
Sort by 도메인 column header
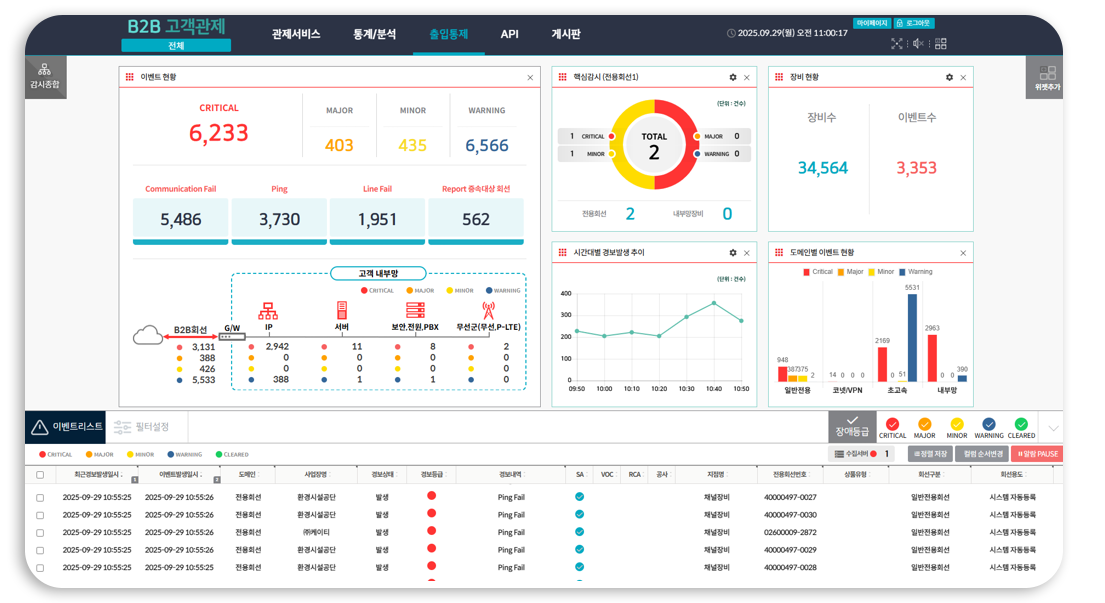pos(247,475)
